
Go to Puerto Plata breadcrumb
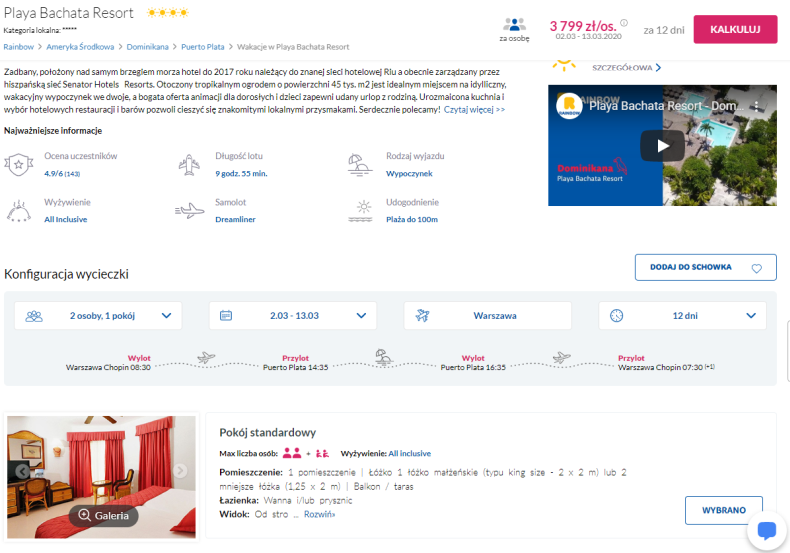[x=203, y=47]
